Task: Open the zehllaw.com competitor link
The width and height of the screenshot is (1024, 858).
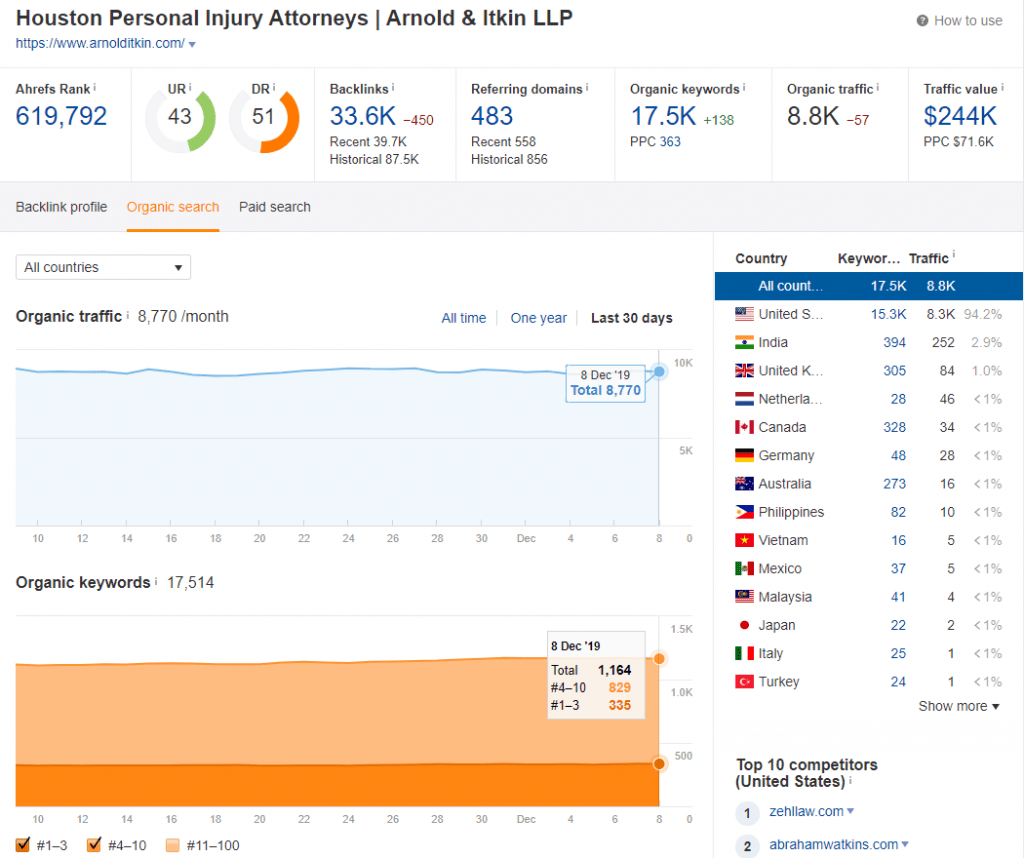Action: coord(807,811)
